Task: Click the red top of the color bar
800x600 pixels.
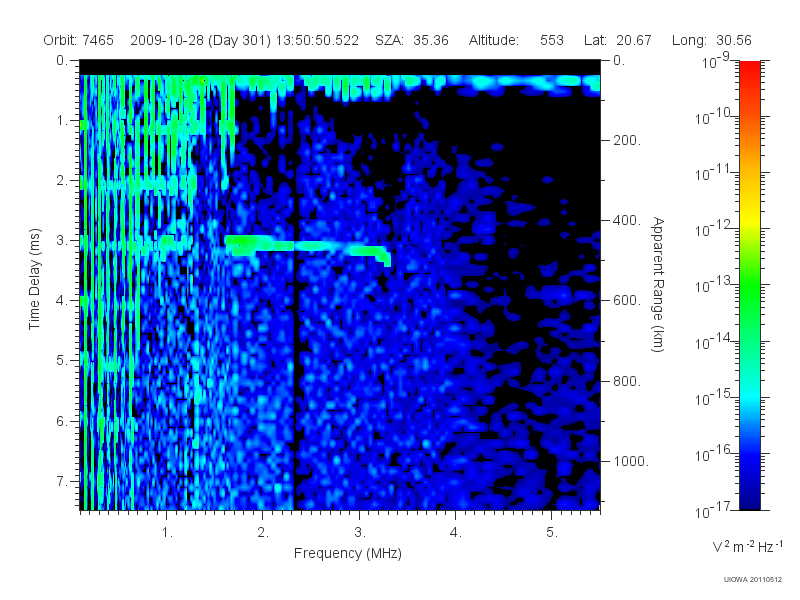Action: point(750,69)
